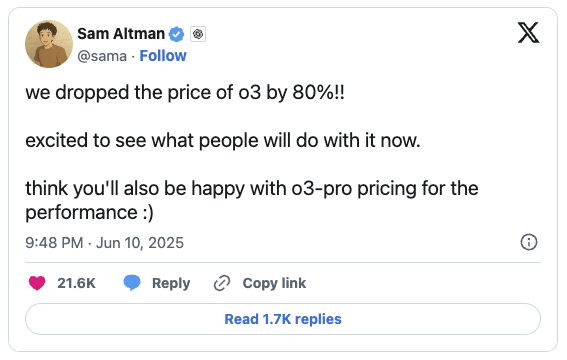Image resolution: width=567 pixels, height=360 pixels.
Task: Follow the @sama account
Action: click(163, 56)
